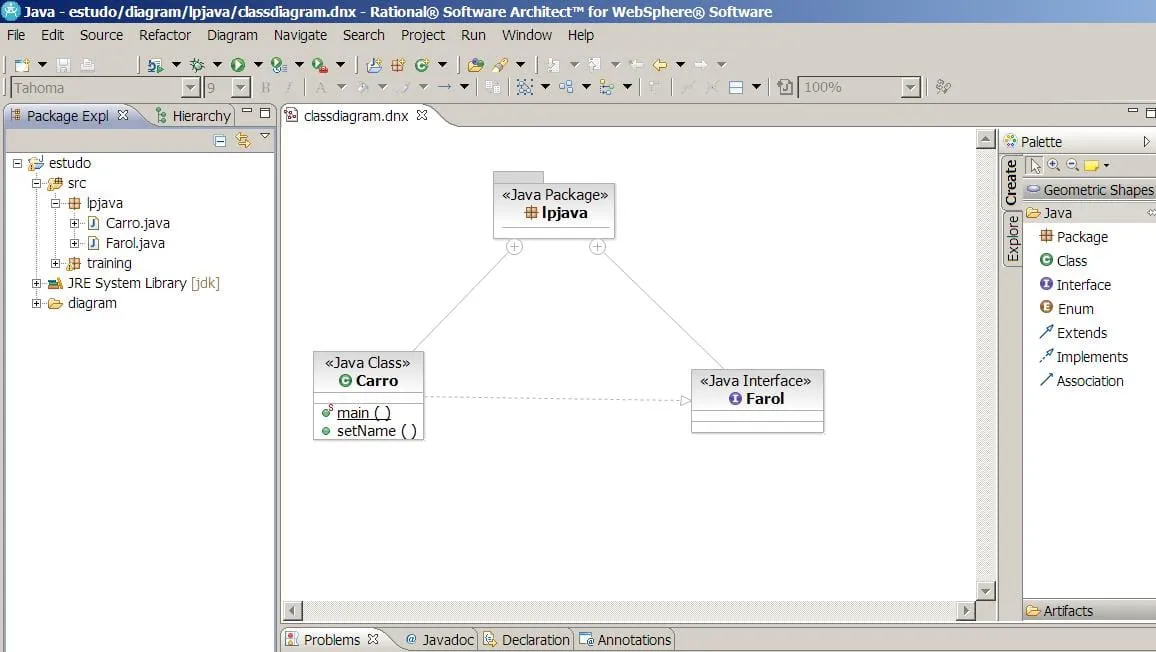Select the Zoom Out tool in Palette
Image resolution: width=1156 pixels, height=652 pixels.
coord(1072,165)
